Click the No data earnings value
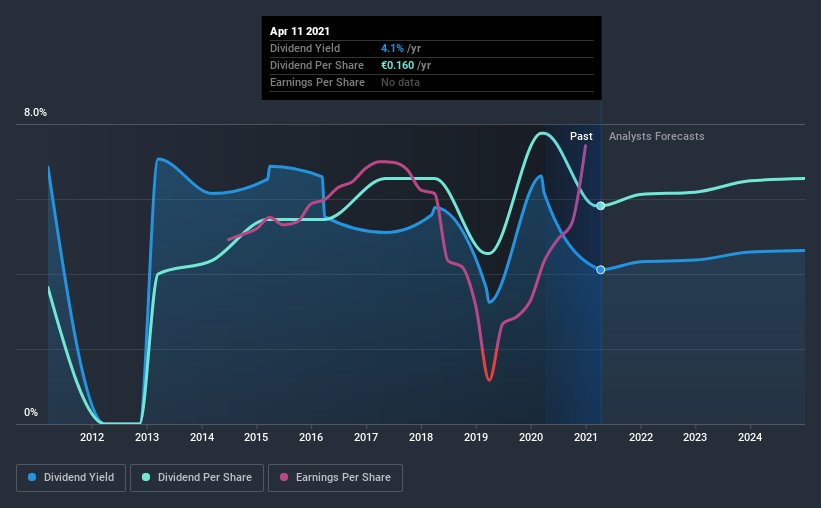 pyautogui.click(x=400, y=82)
